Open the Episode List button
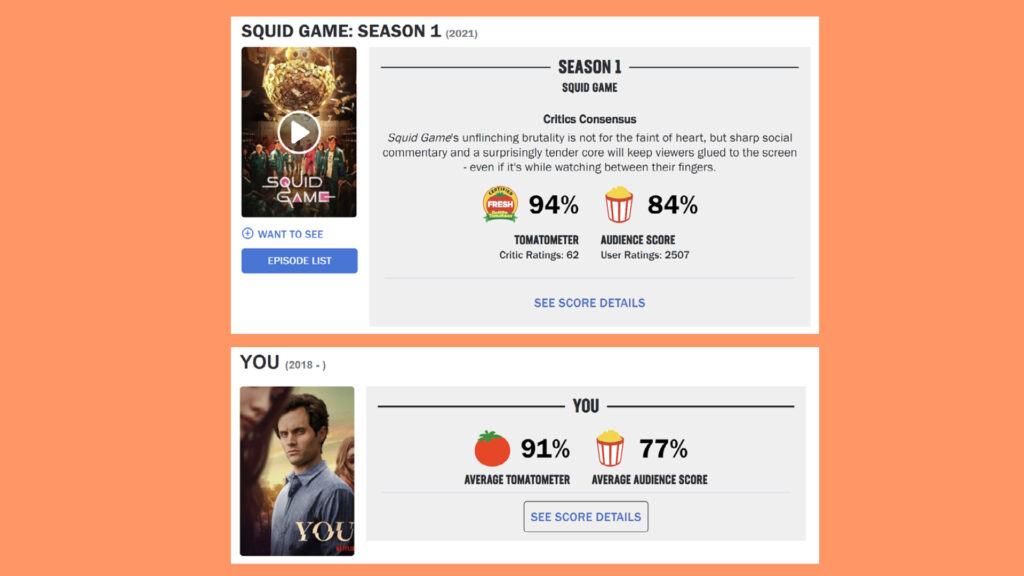 tap(299, 261)
